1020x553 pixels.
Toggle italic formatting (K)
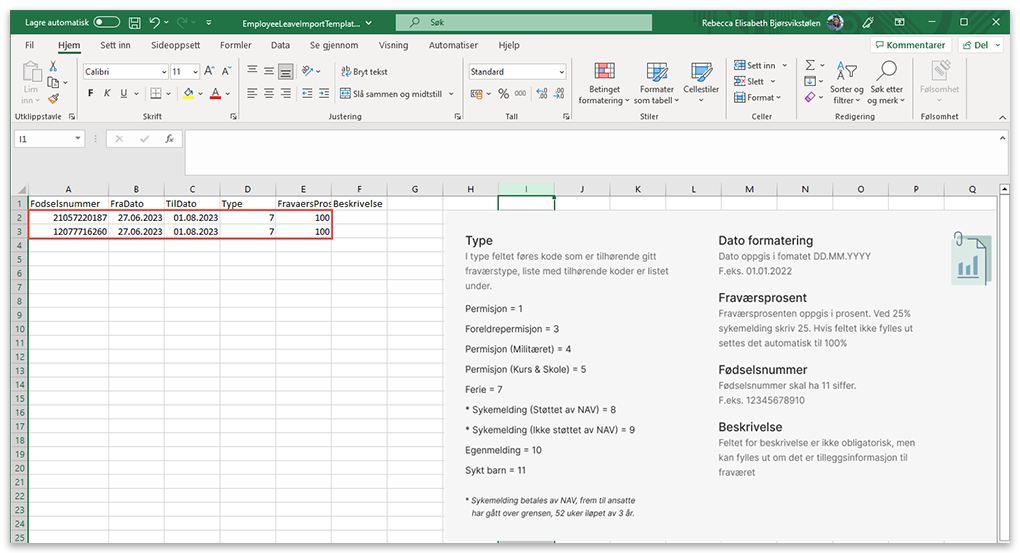(108, 94)
